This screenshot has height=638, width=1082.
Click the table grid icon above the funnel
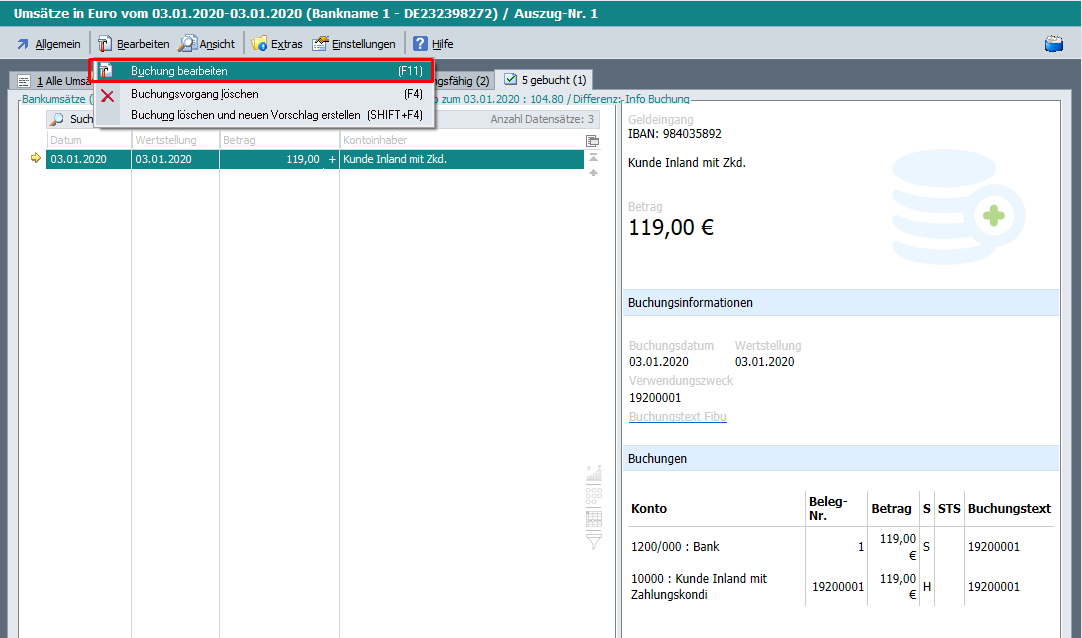pyautogui.click(x=593, y=518)
